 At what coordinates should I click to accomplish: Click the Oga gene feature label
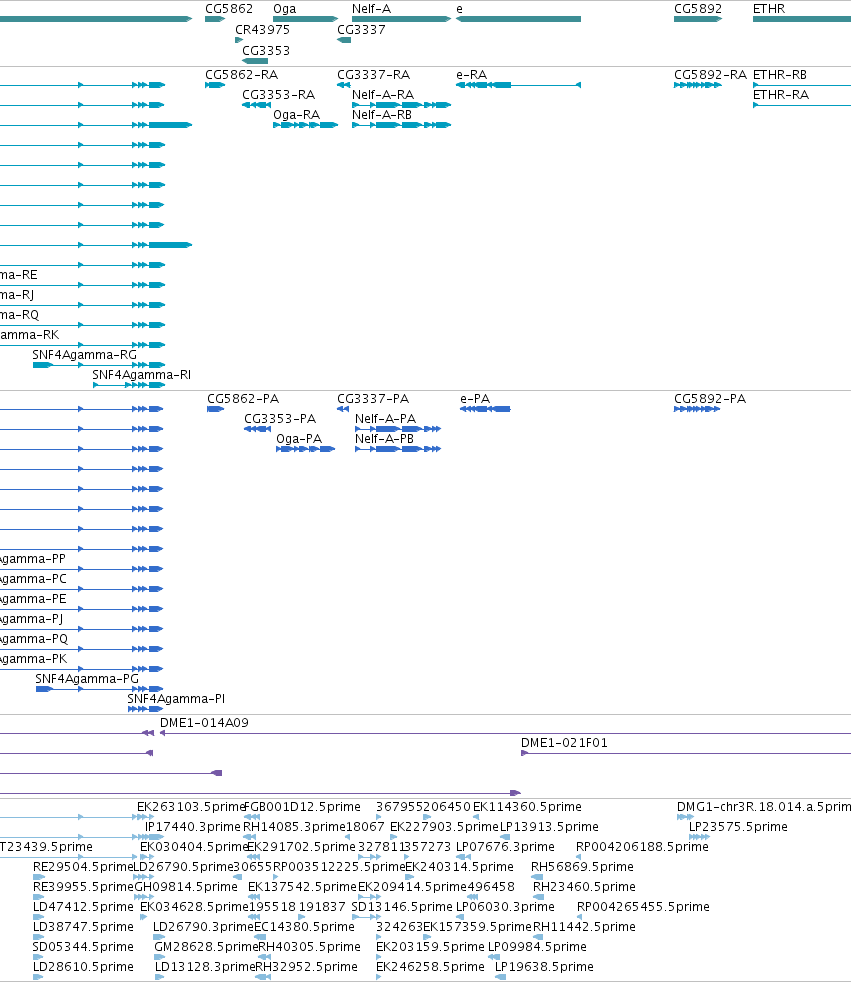[285, 9]
